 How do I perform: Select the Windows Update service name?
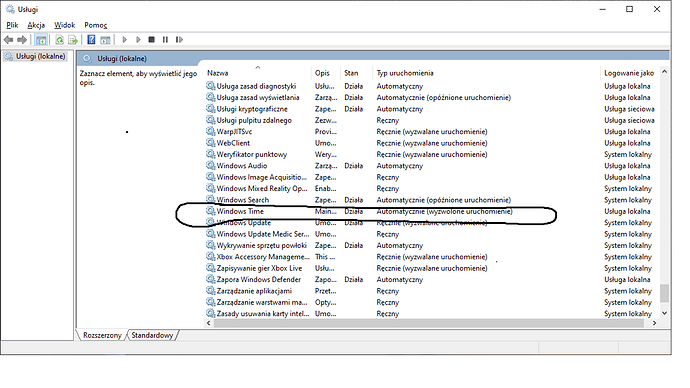pos(244,223)
